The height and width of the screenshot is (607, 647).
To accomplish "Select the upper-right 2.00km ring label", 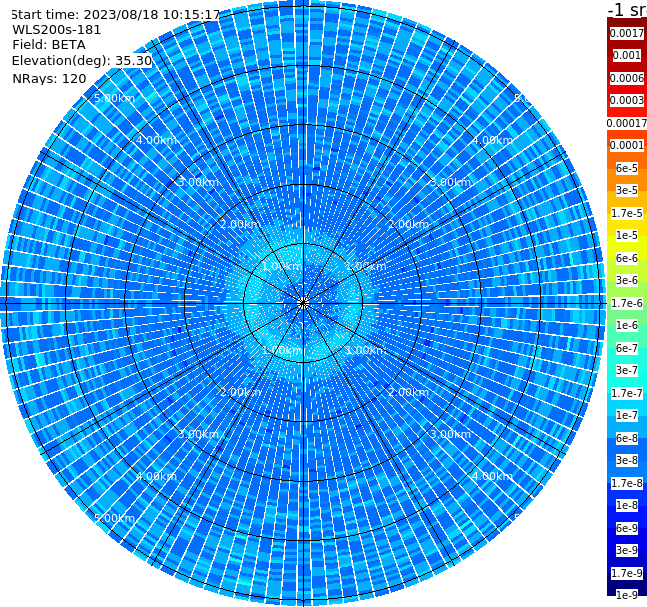I will point(409,224).
